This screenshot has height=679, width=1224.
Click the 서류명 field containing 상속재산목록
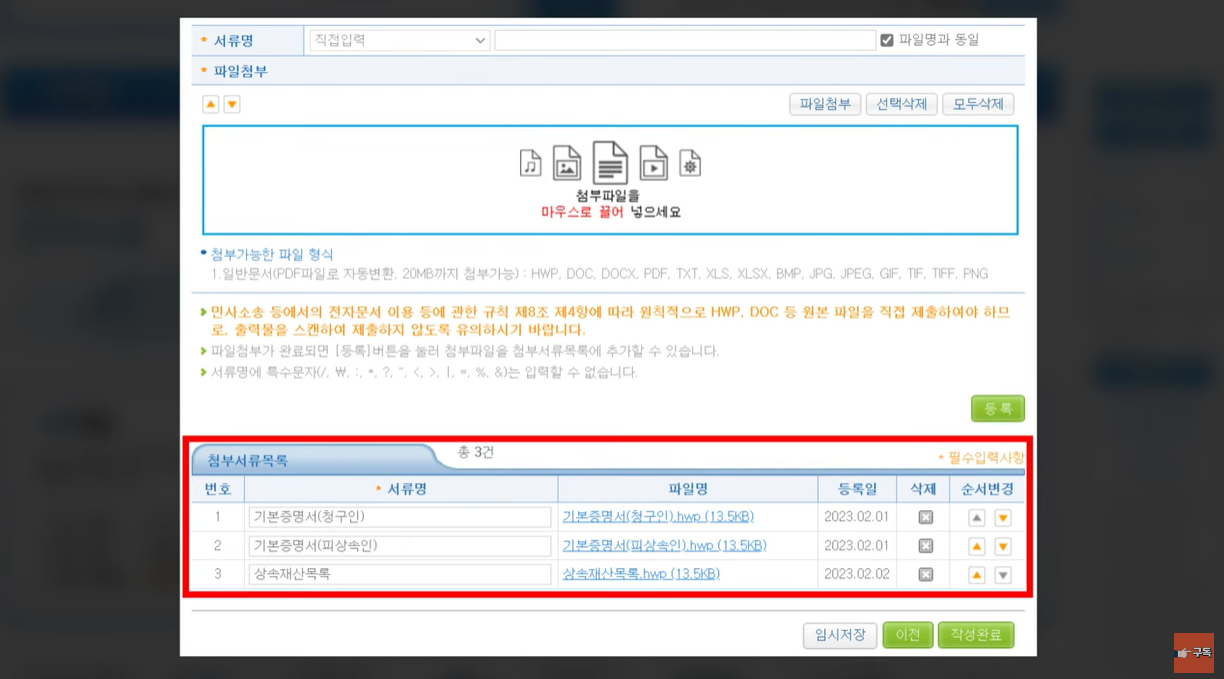point(400,574)
